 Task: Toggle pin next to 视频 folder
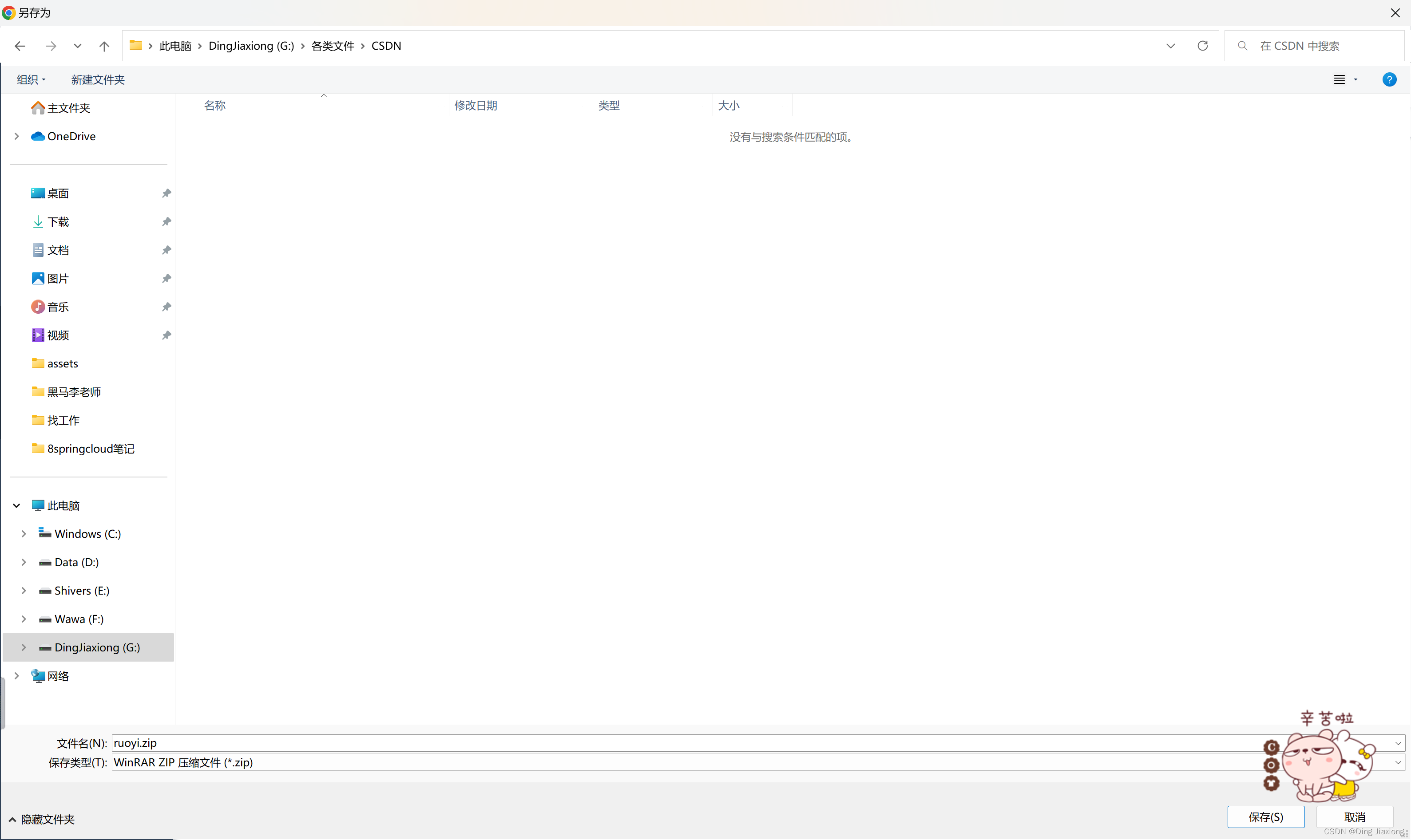click(x=166, y=335)
